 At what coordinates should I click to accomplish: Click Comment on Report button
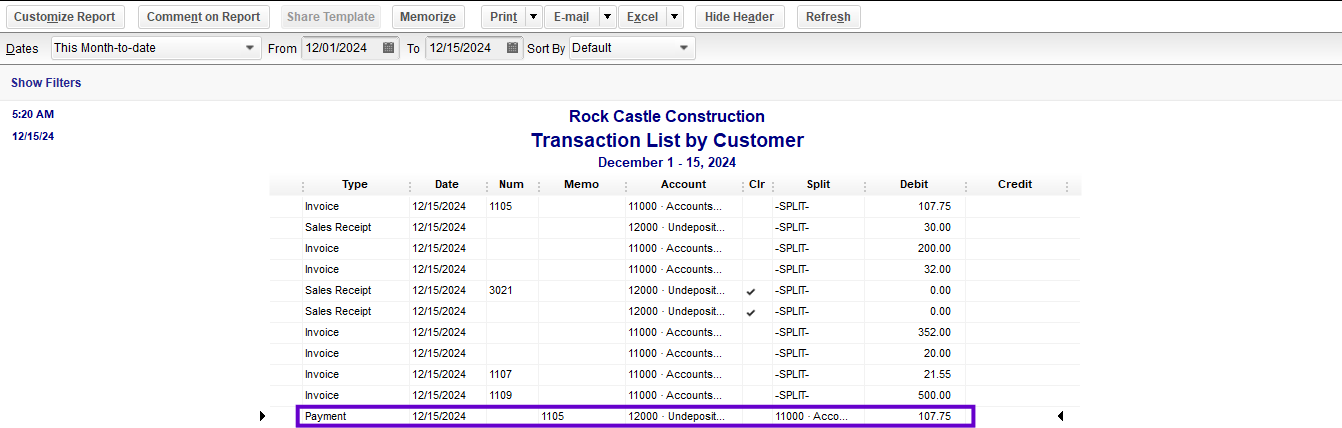click(x=203, y=17)
